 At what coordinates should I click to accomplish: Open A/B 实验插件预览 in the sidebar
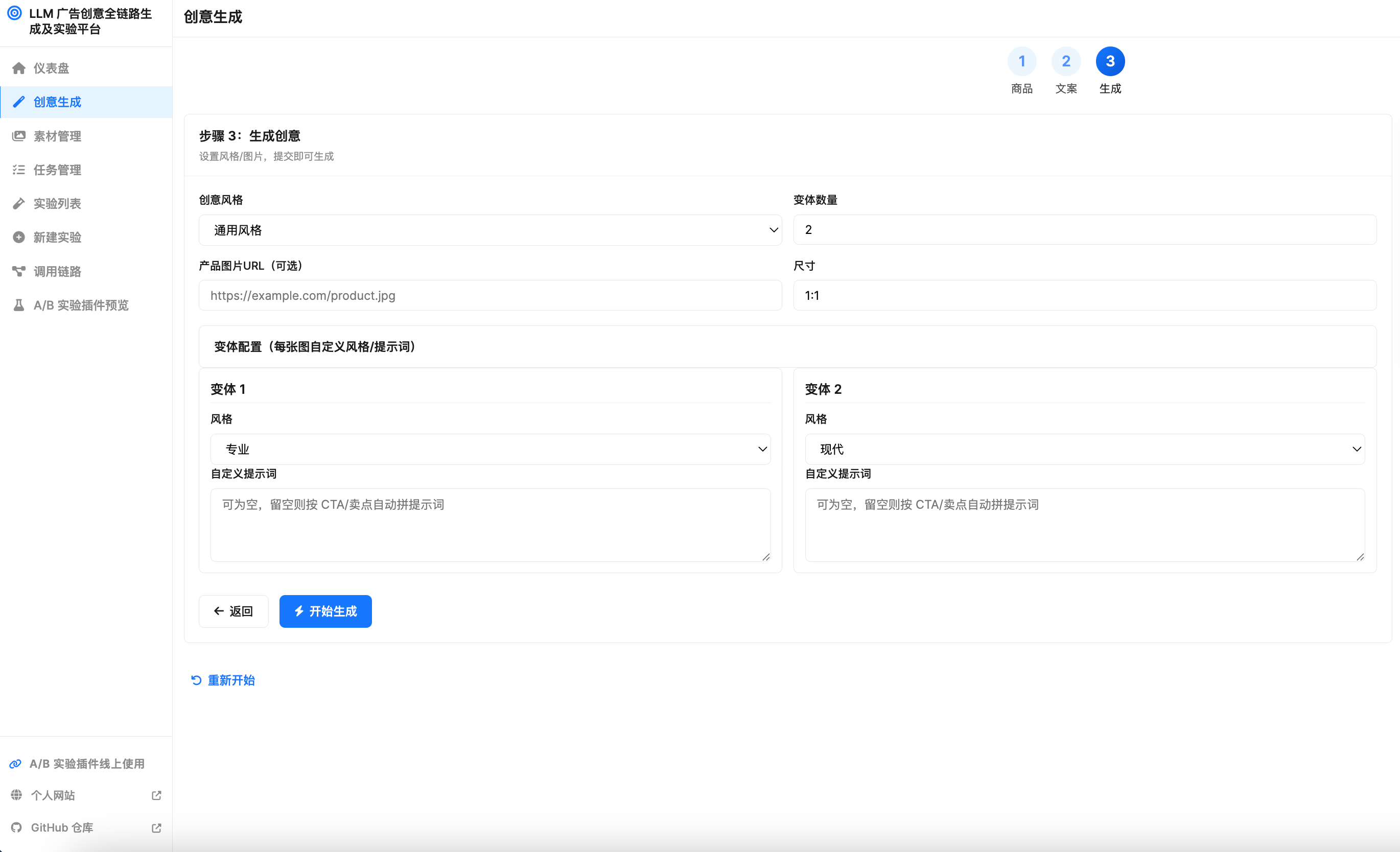coord(86,305)
